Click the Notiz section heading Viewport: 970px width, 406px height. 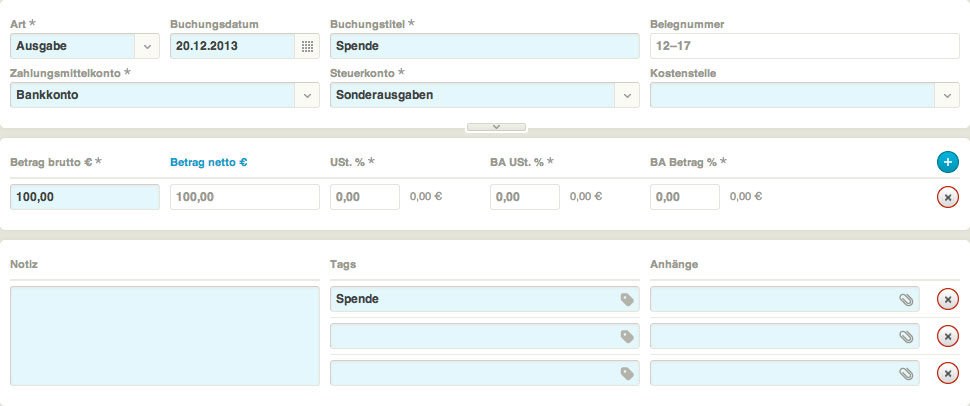point(24,264)
